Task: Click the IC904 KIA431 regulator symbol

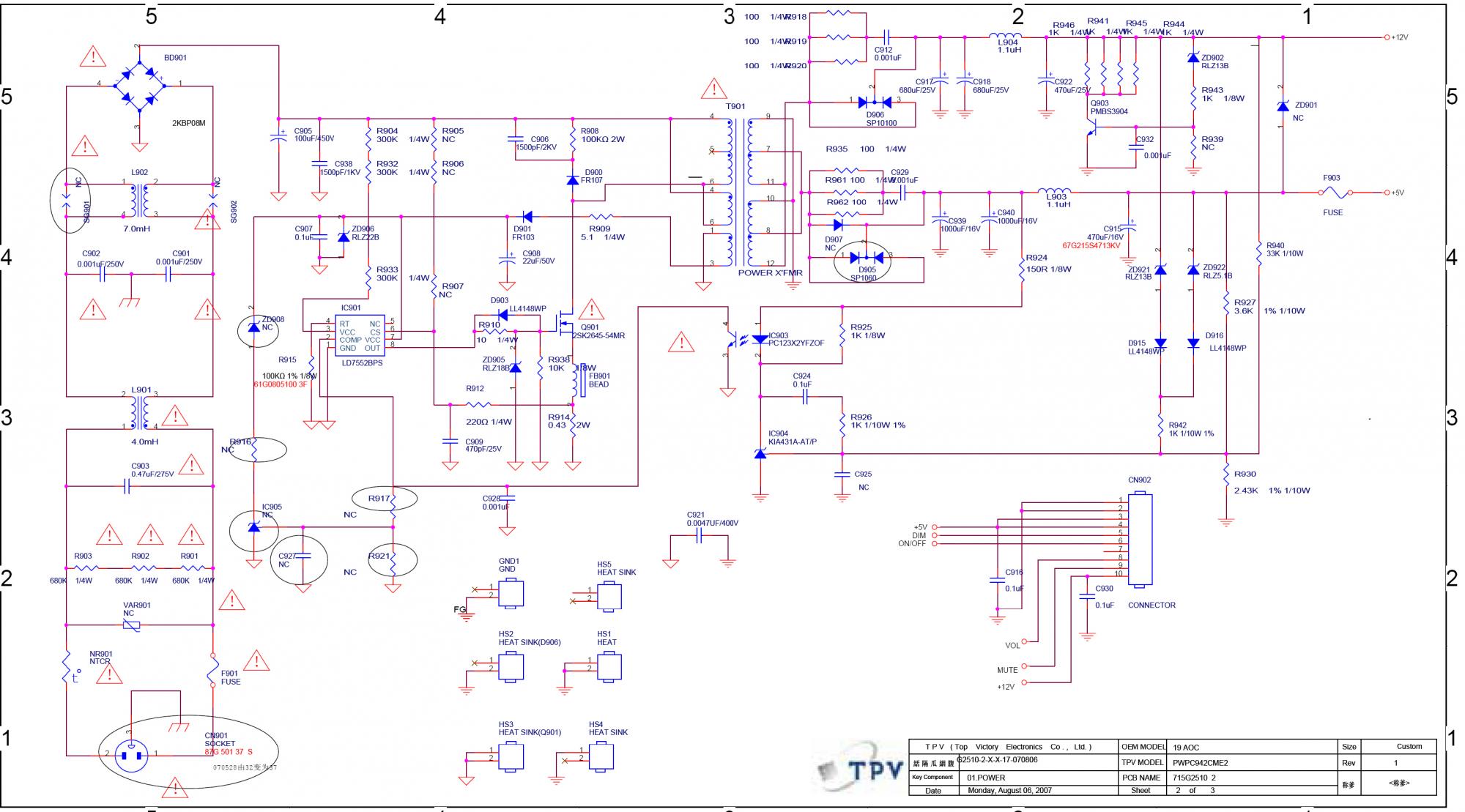Action: pyautogui.click(x=760, y=454)
